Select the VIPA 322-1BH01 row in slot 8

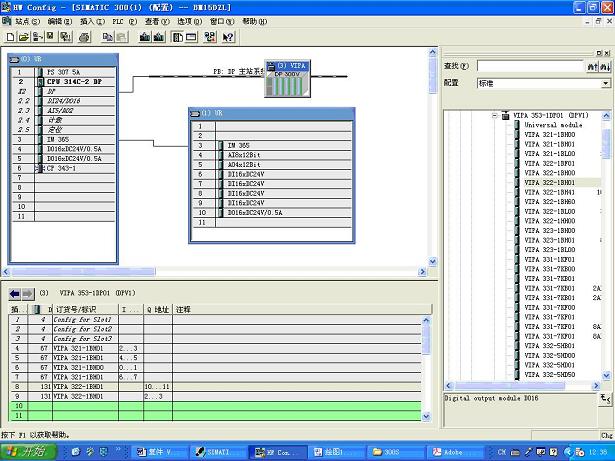click(x=215, y=387)
